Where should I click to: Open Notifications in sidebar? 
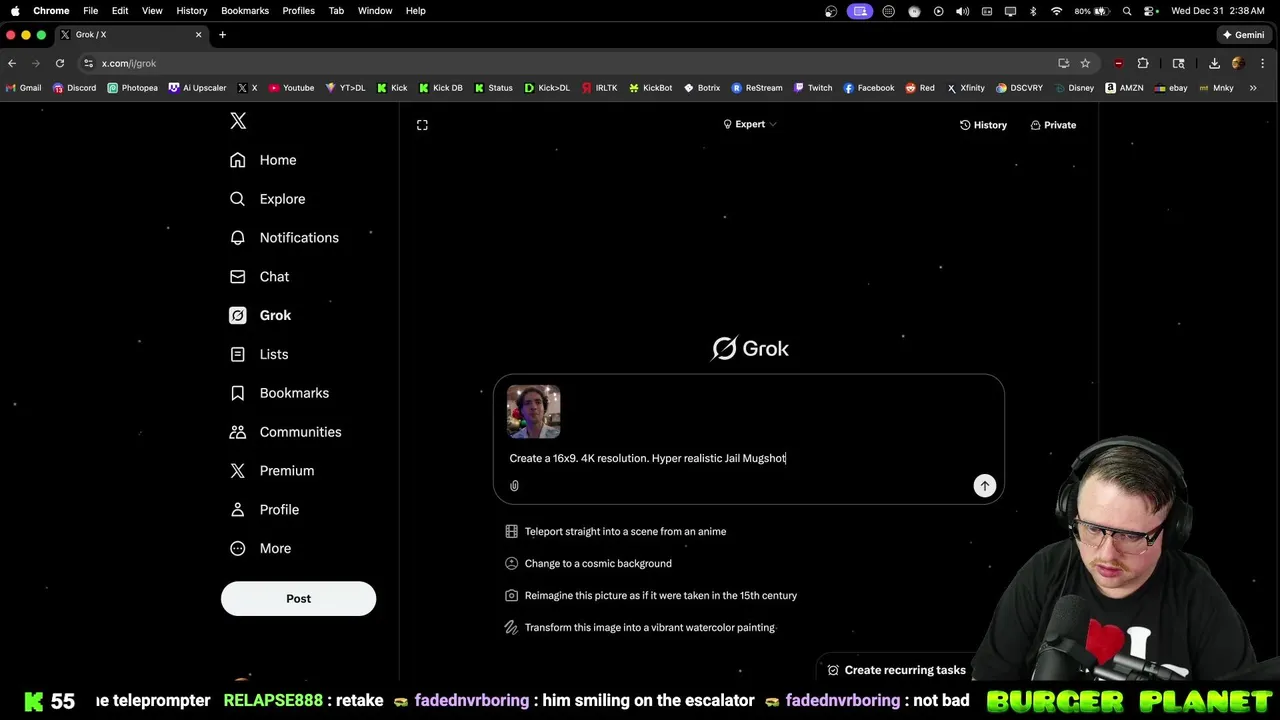point(284,238)
